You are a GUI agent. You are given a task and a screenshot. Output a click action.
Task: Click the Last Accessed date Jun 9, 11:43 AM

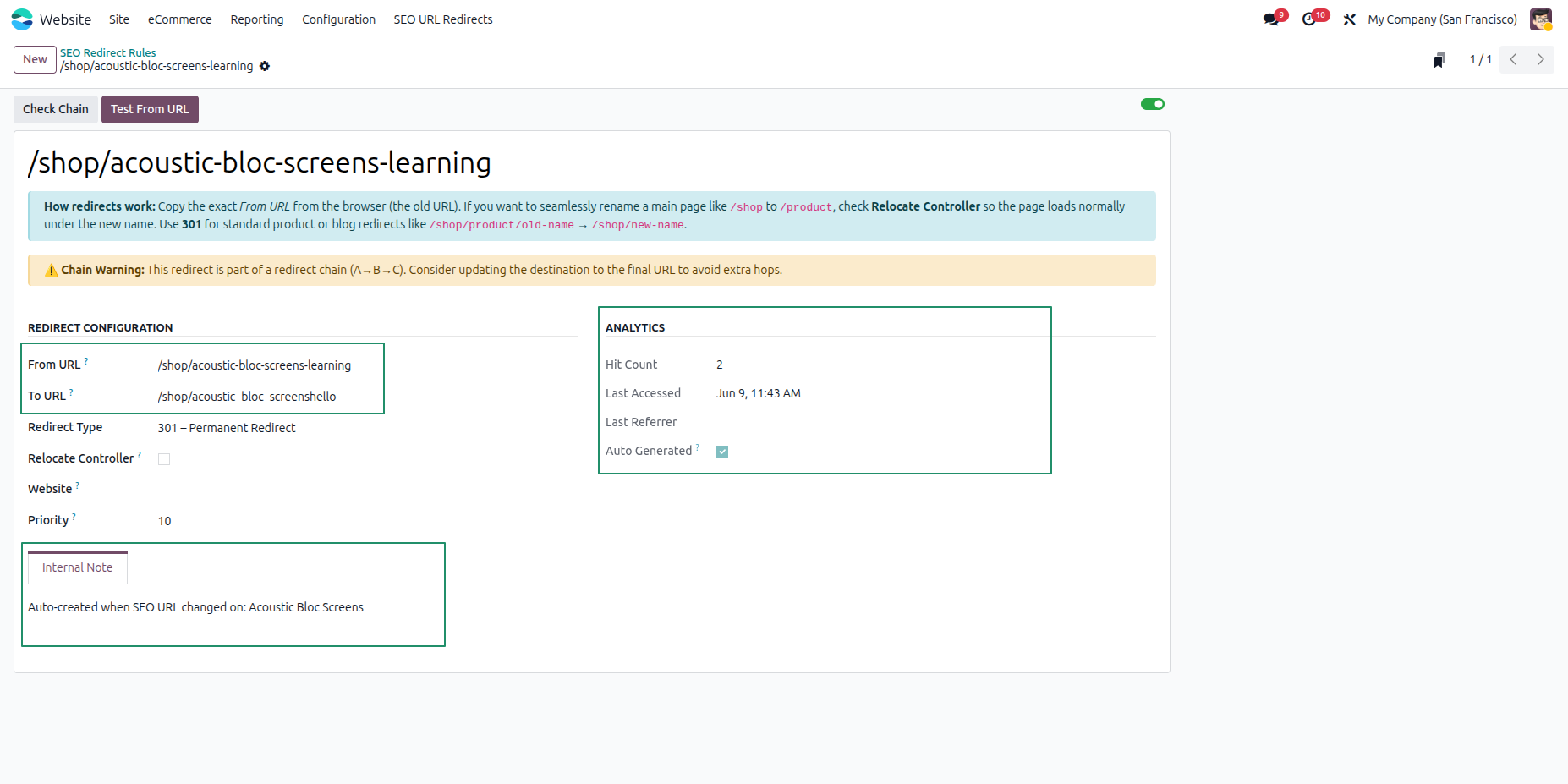(758, 393)
